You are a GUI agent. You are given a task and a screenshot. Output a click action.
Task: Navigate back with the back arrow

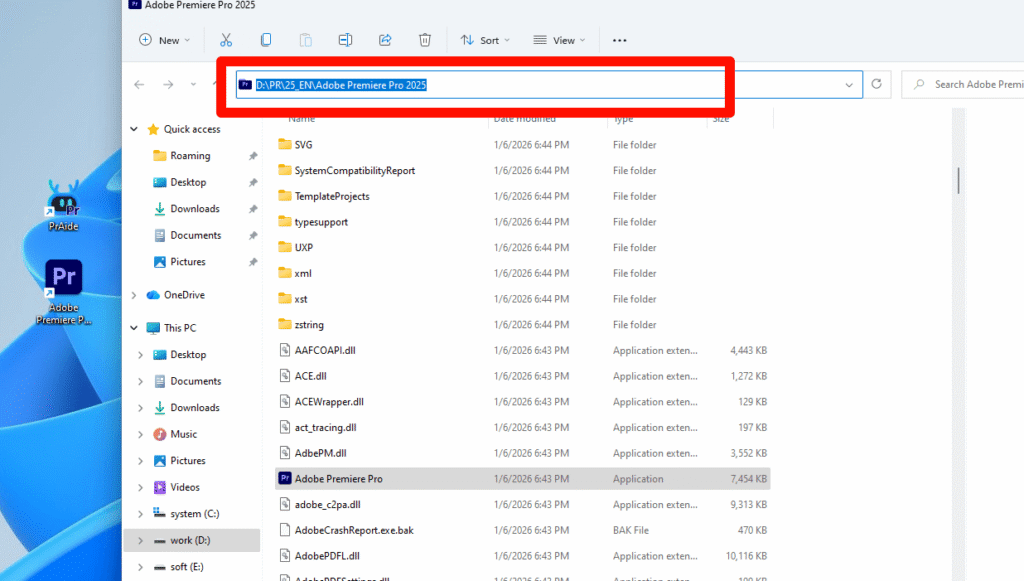pyautogui.click(x=139, y=85)
